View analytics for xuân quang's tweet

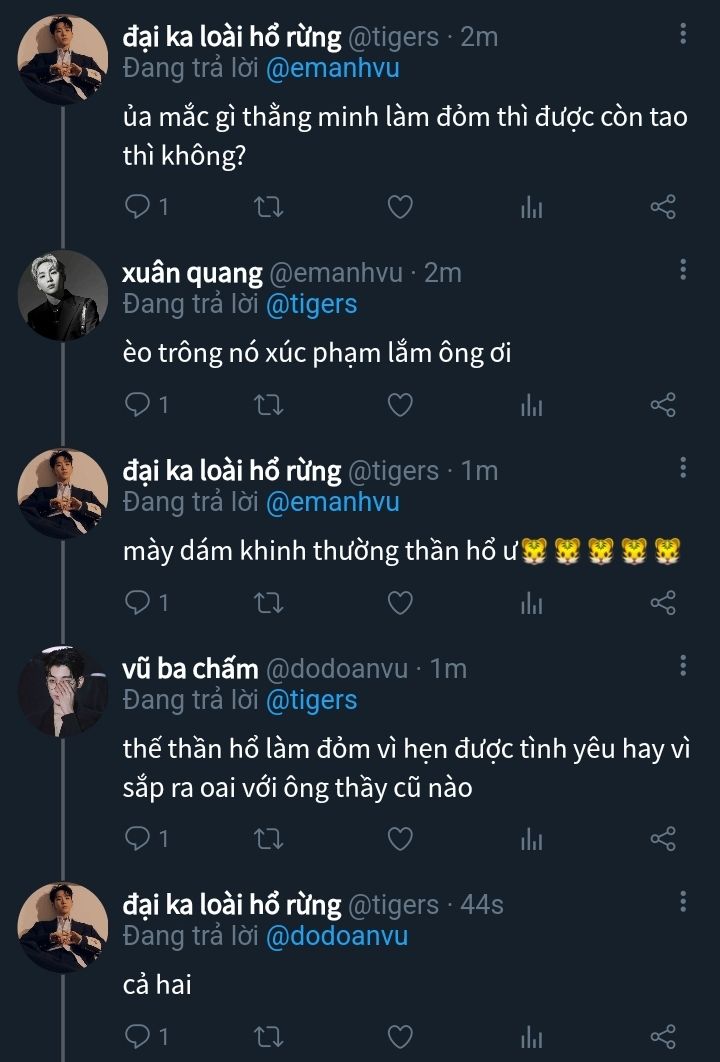click(531, 405)
